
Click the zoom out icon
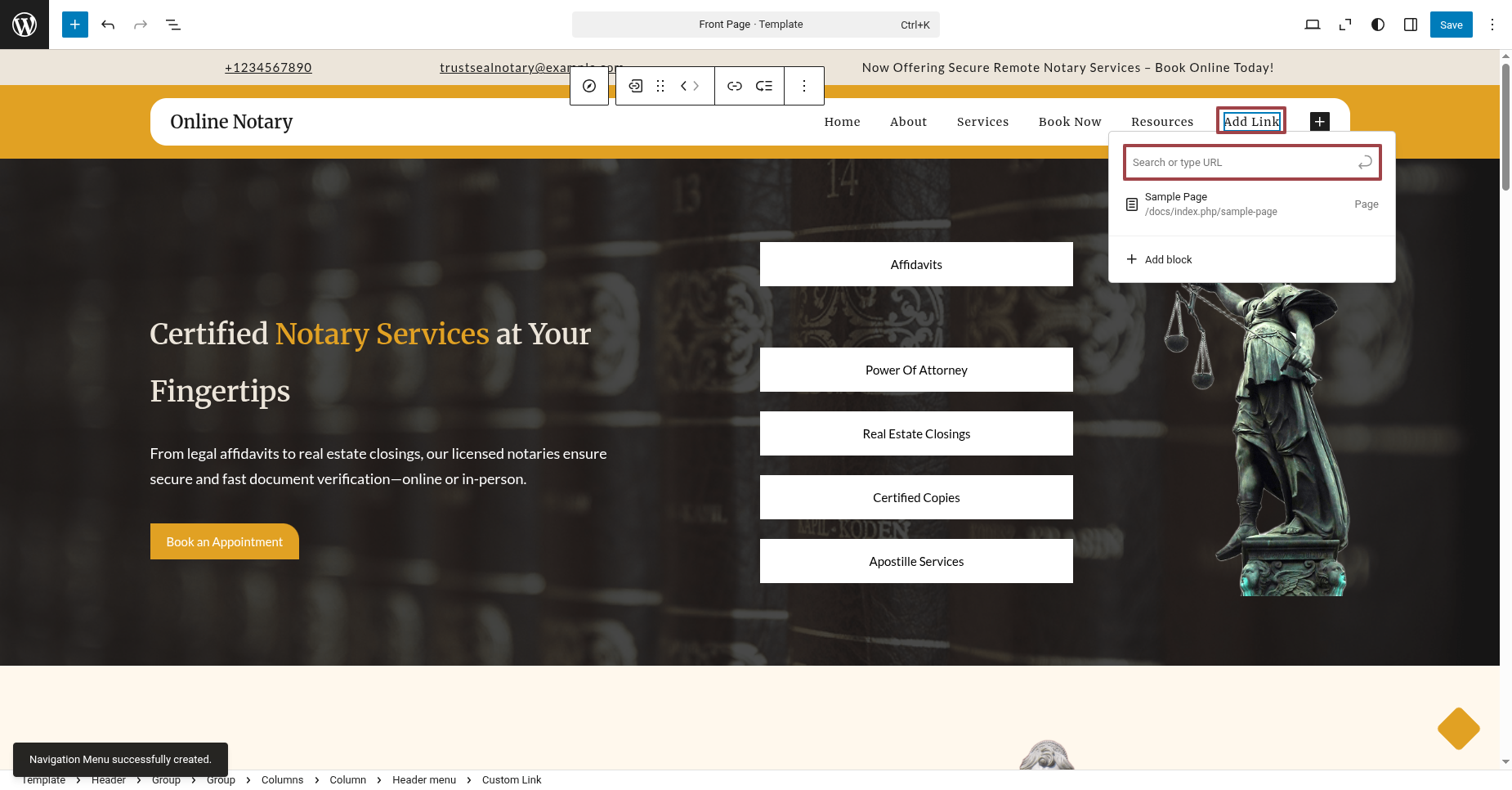click(x=1345, y=25)
